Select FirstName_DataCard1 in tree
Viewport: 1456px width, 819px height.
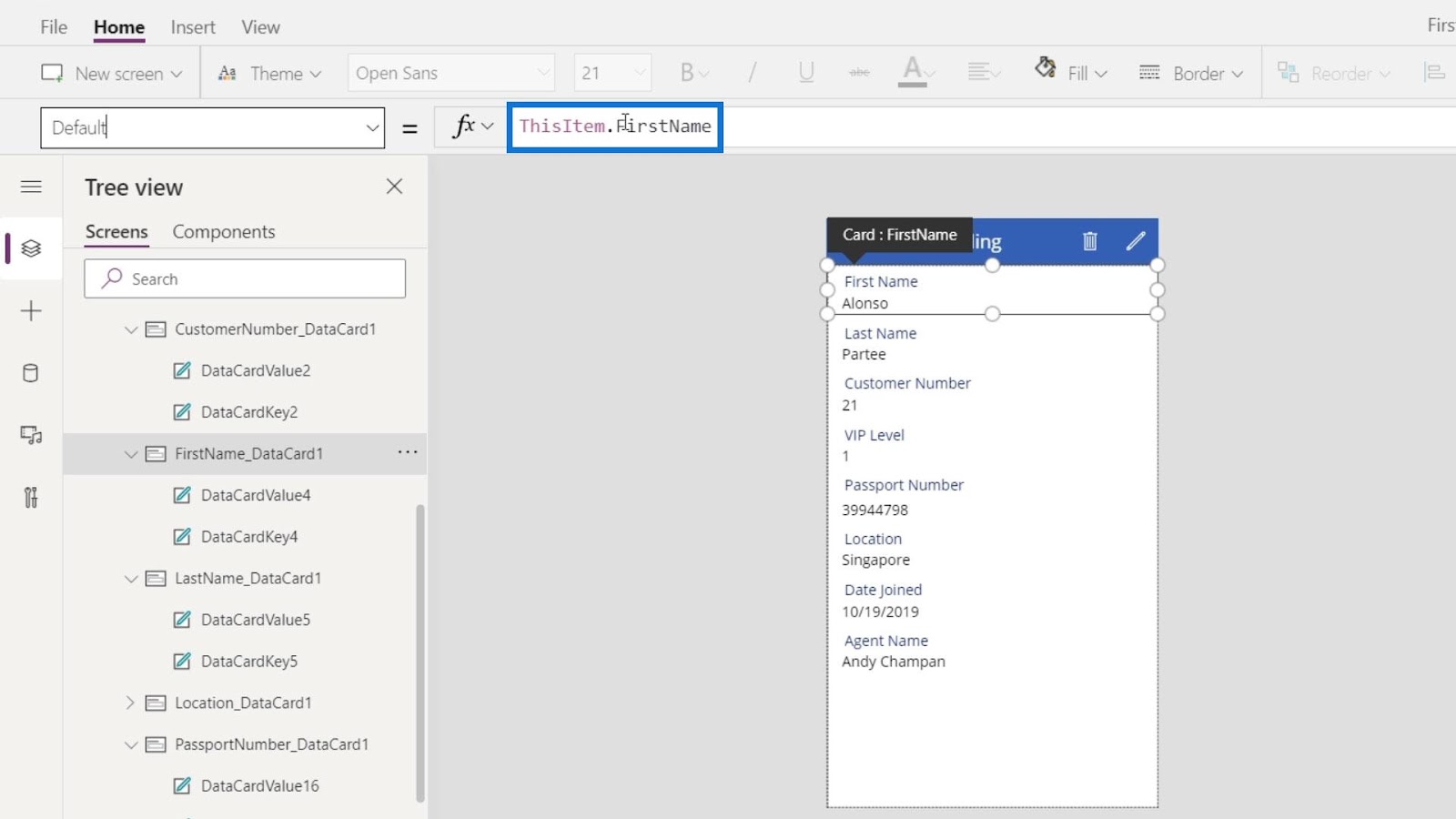tap(248, 454)
